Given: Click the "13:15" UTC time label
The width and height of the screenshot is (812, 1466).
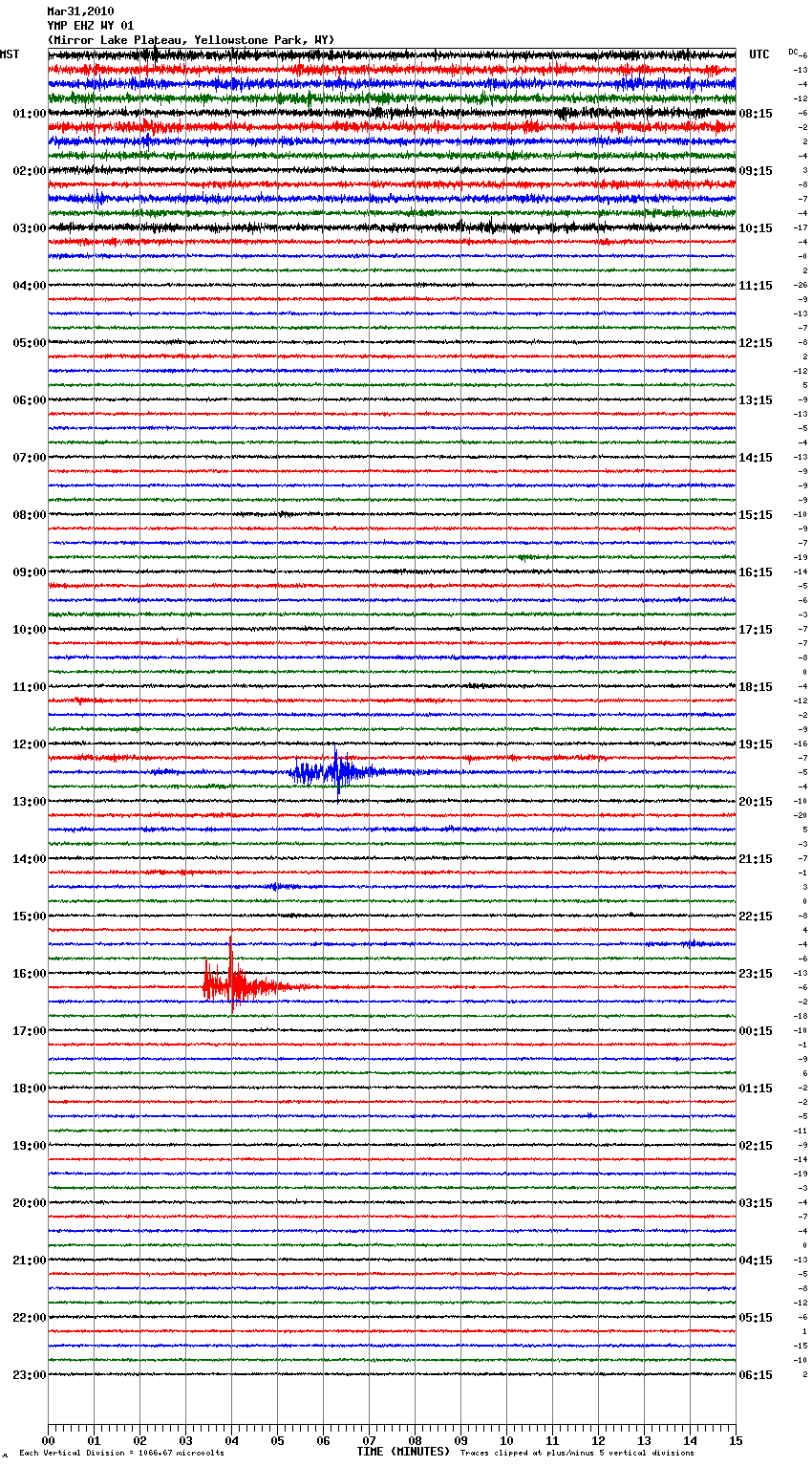Looking at the screenshot, I should coord(756,400).
